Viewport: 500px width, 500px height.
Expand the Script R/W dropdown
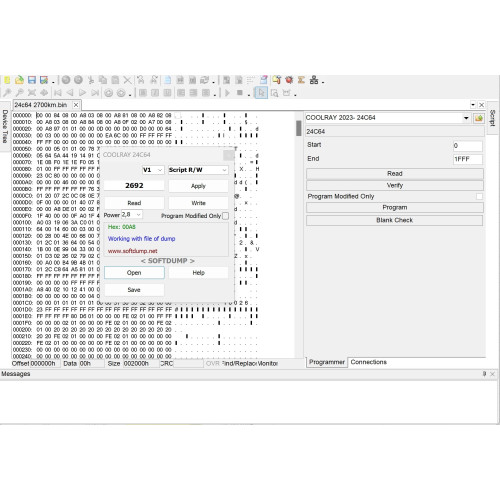point(198,170)
